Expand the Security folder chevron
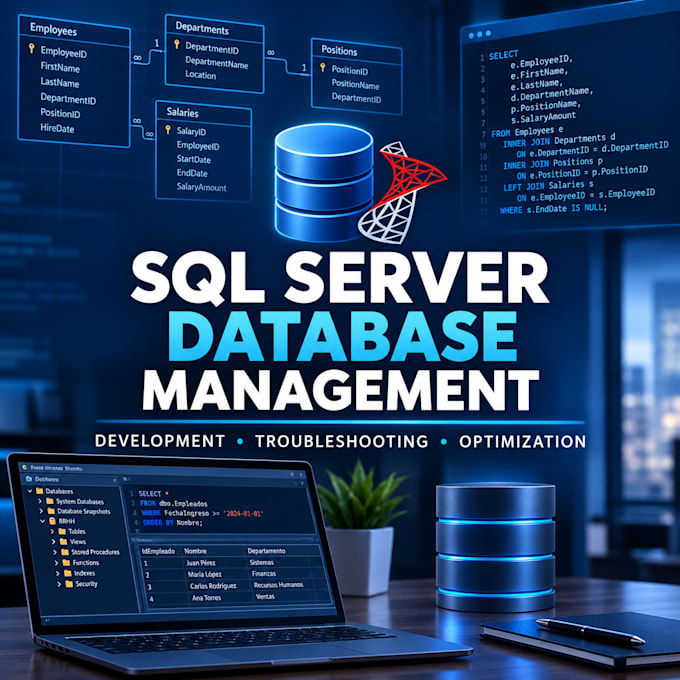The image size is (680, 680). click(59, 584)
